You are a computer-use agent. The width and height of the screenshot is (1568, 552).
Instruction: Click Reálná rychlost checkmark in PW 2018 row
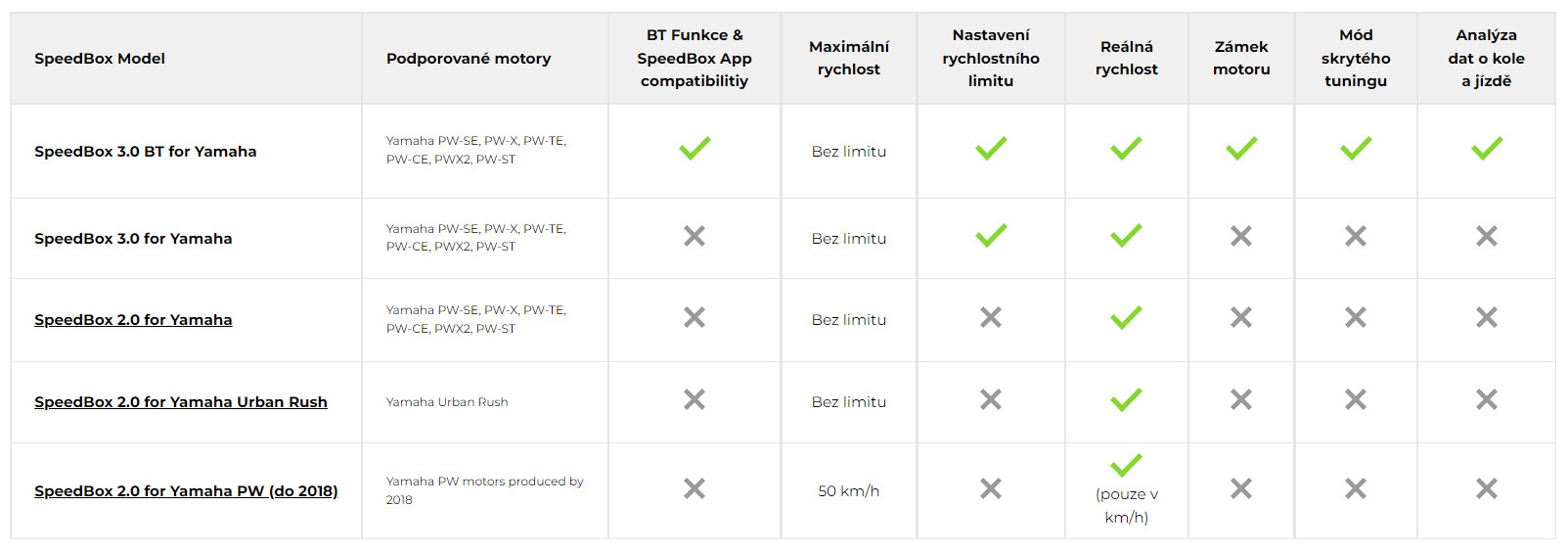pyautogui.click(x=1126, y=466)
